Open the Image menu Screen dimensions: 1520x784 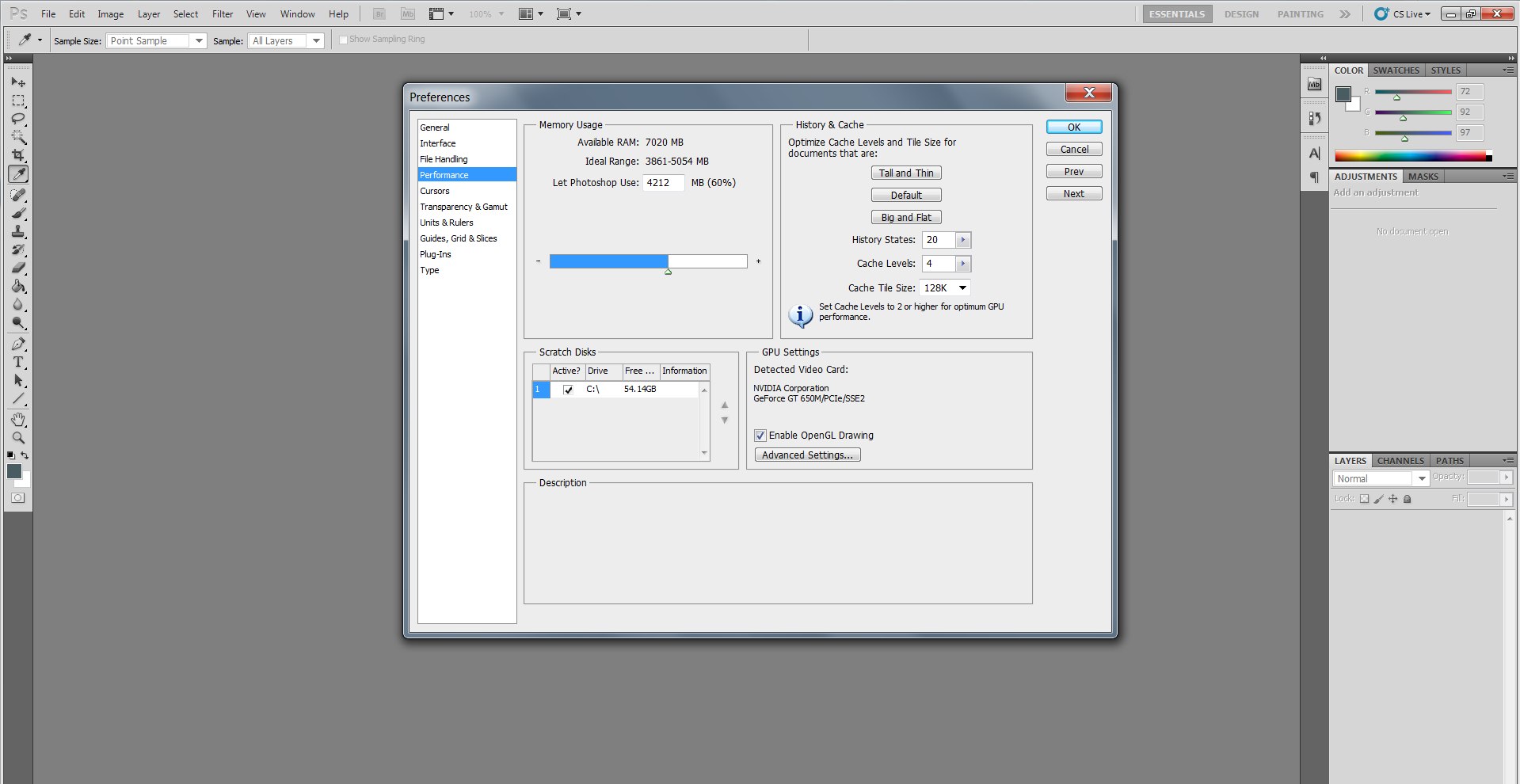(110, 14)
